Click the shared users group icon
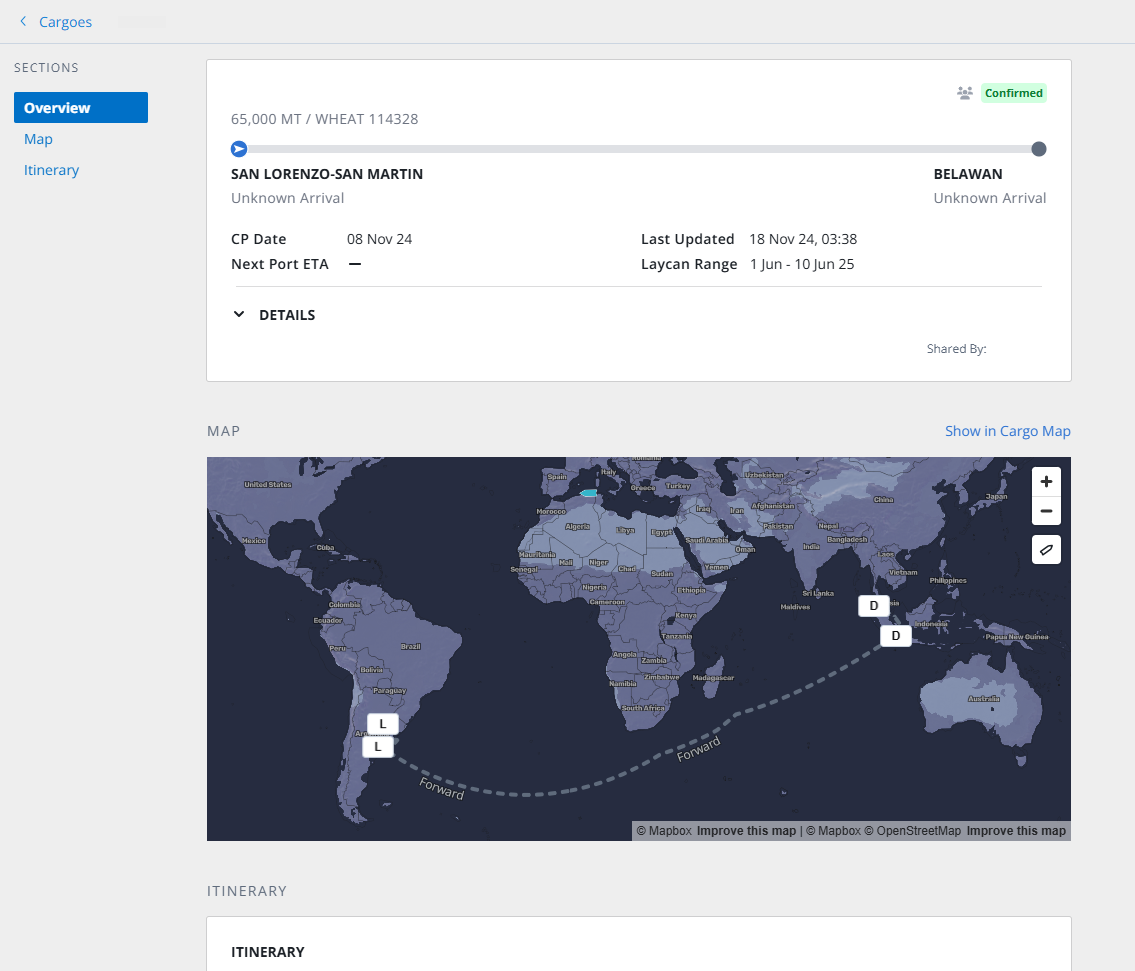Image resolution: width=1135 pixels, height=971 pixels. tap(964, 93)
